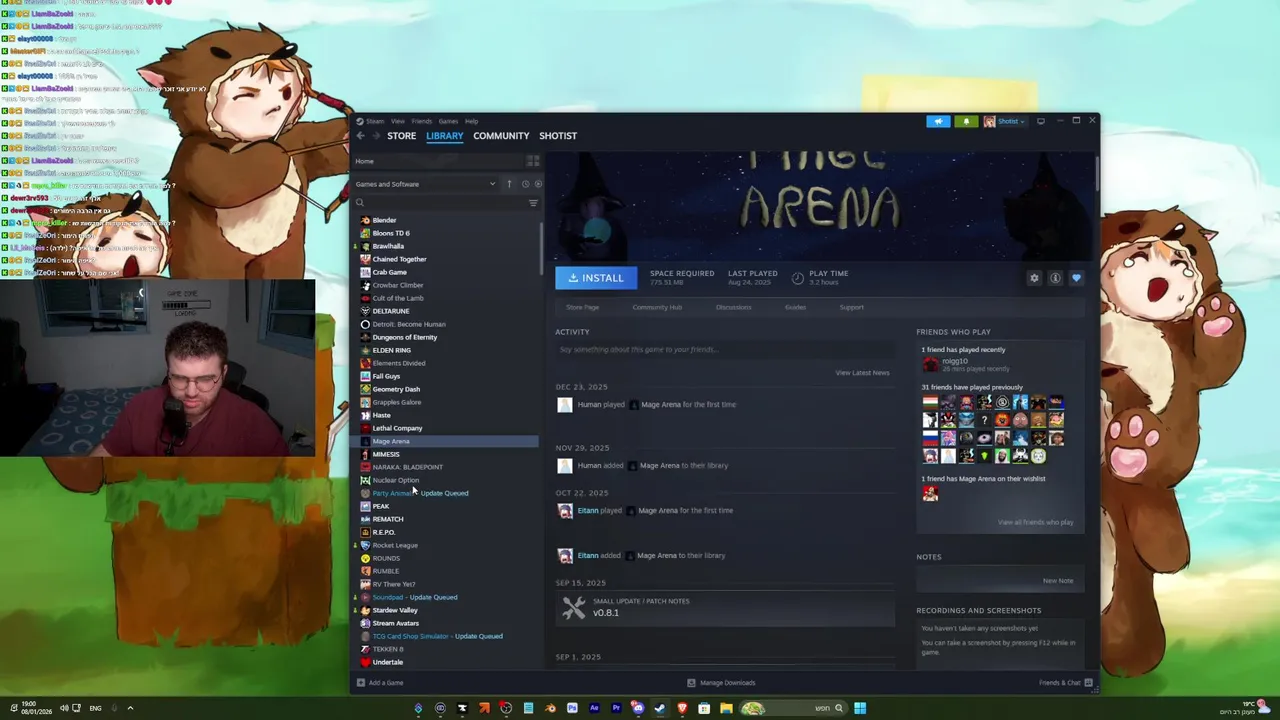Click the Big Picture mode monitor icon
Viewport: 1280px width, 720px height.
[1041, 121]
